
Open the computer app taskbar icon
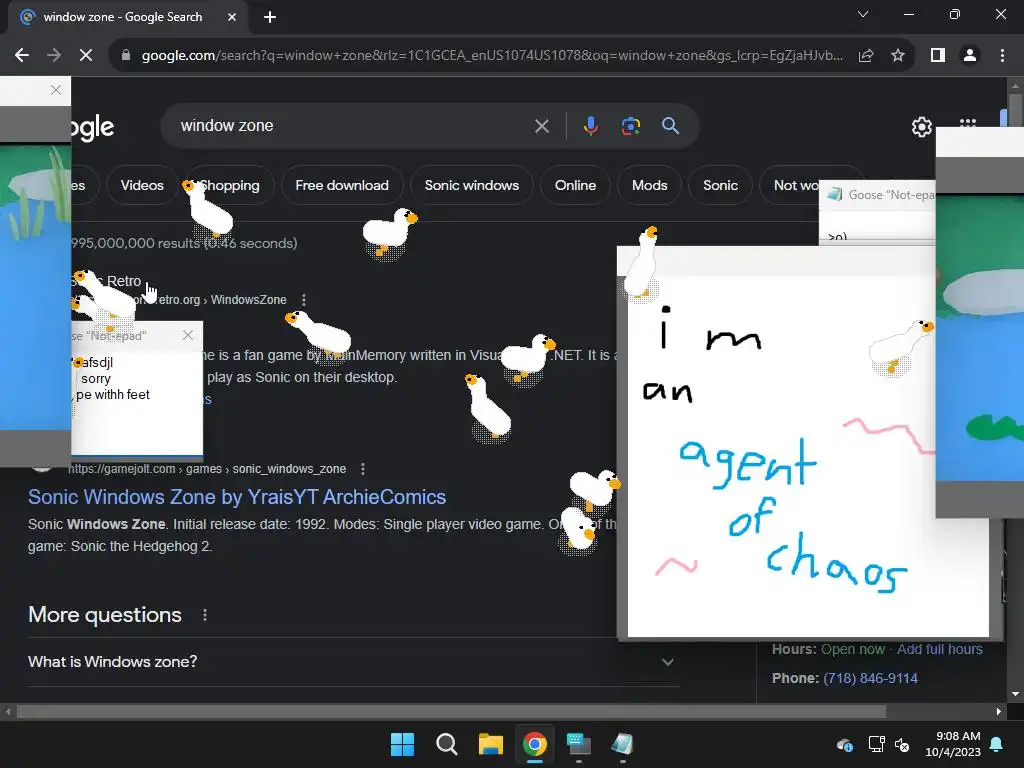579,744
